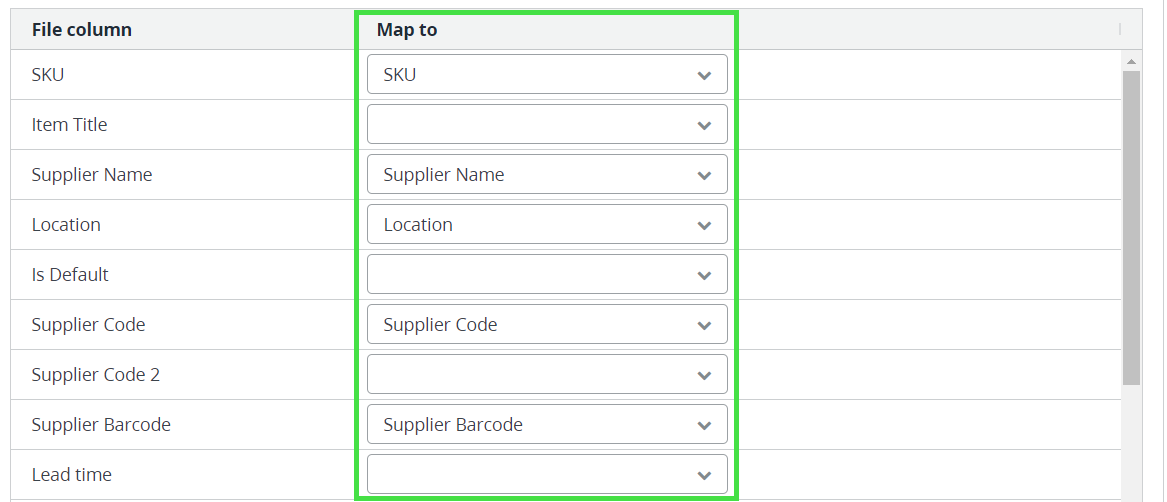This screenshot has height=502, width=1167.
Task: Select the Supplier Code 2 row label
Action: (95, 375)
